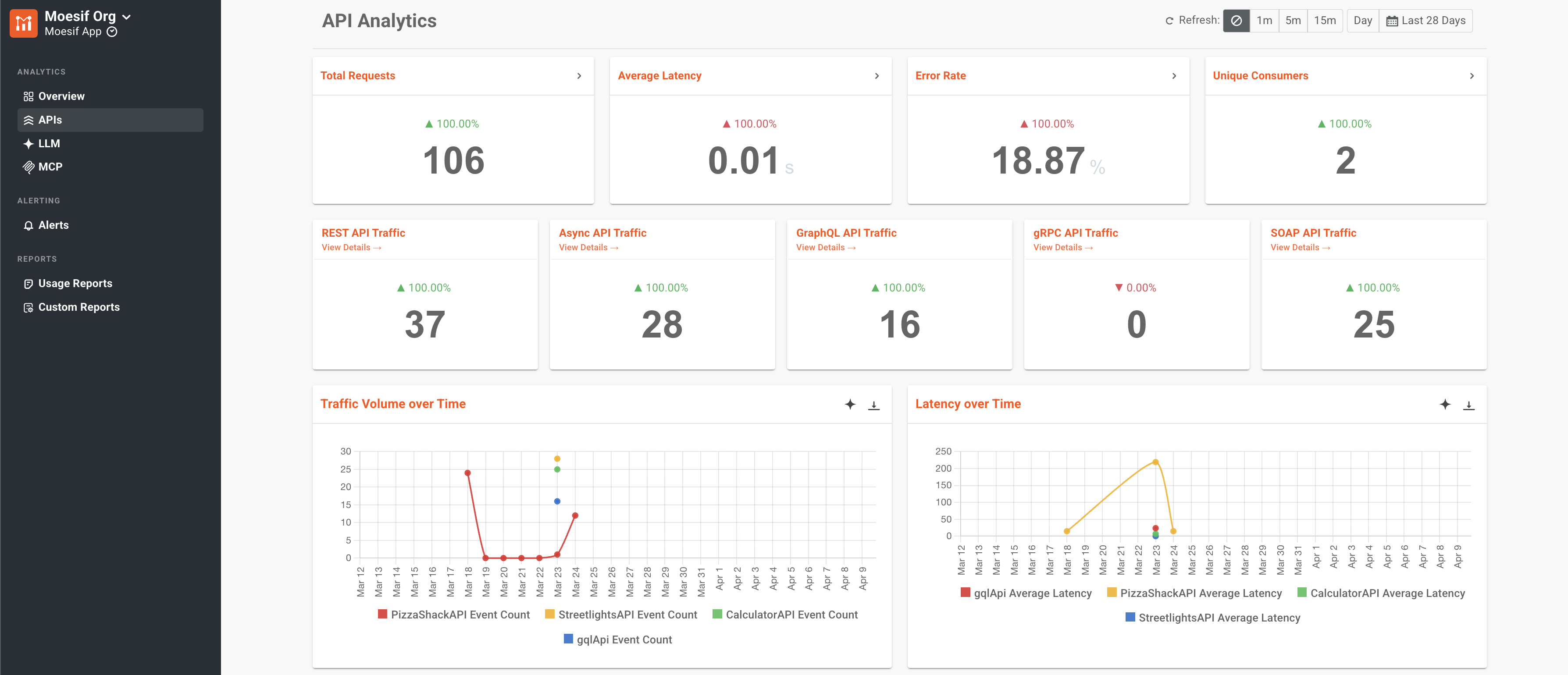Click the Alerts bell icon
This screenshot has width=1568, height=675.
(x=29, y=226)
